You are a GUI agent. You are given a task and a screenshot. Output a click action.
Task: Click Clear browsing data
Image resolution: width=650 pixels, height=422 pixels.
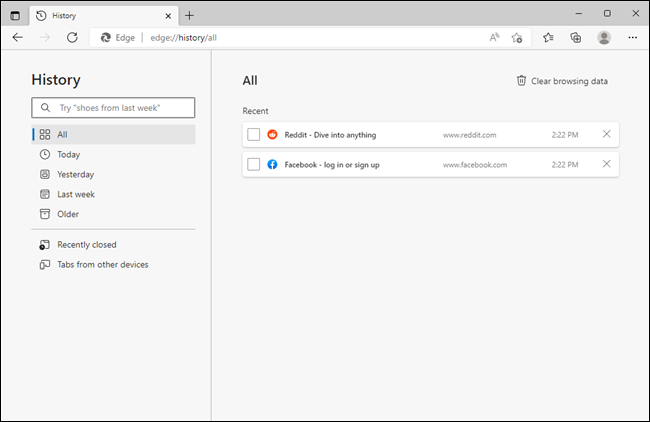click(562, 81)
